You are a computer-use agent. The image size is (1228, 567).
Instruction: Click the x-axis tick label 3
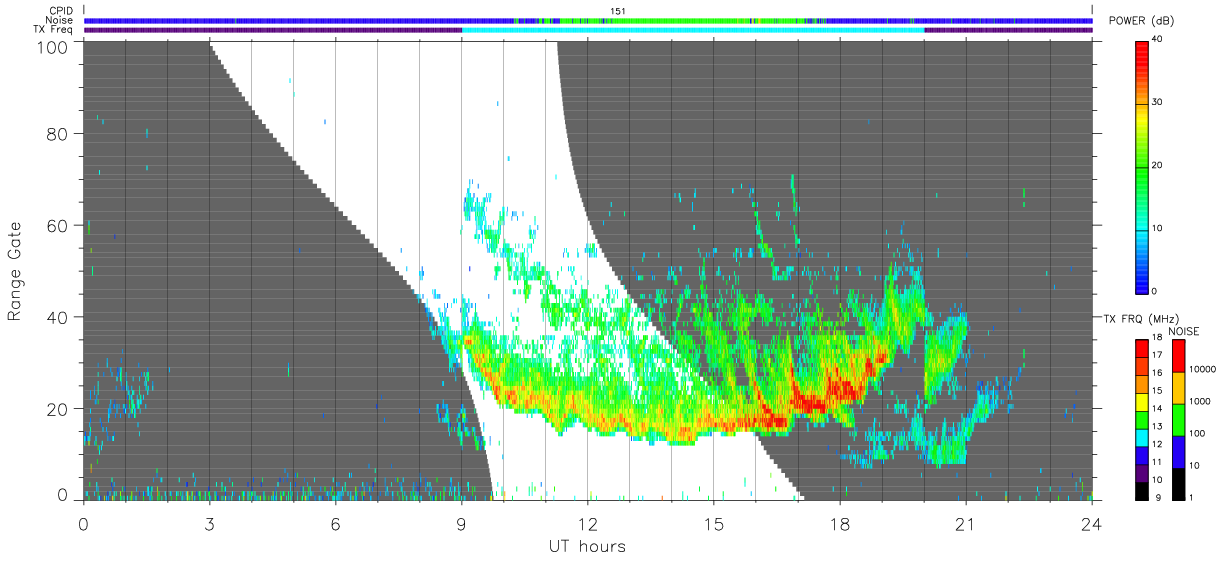tap(209, 523)
